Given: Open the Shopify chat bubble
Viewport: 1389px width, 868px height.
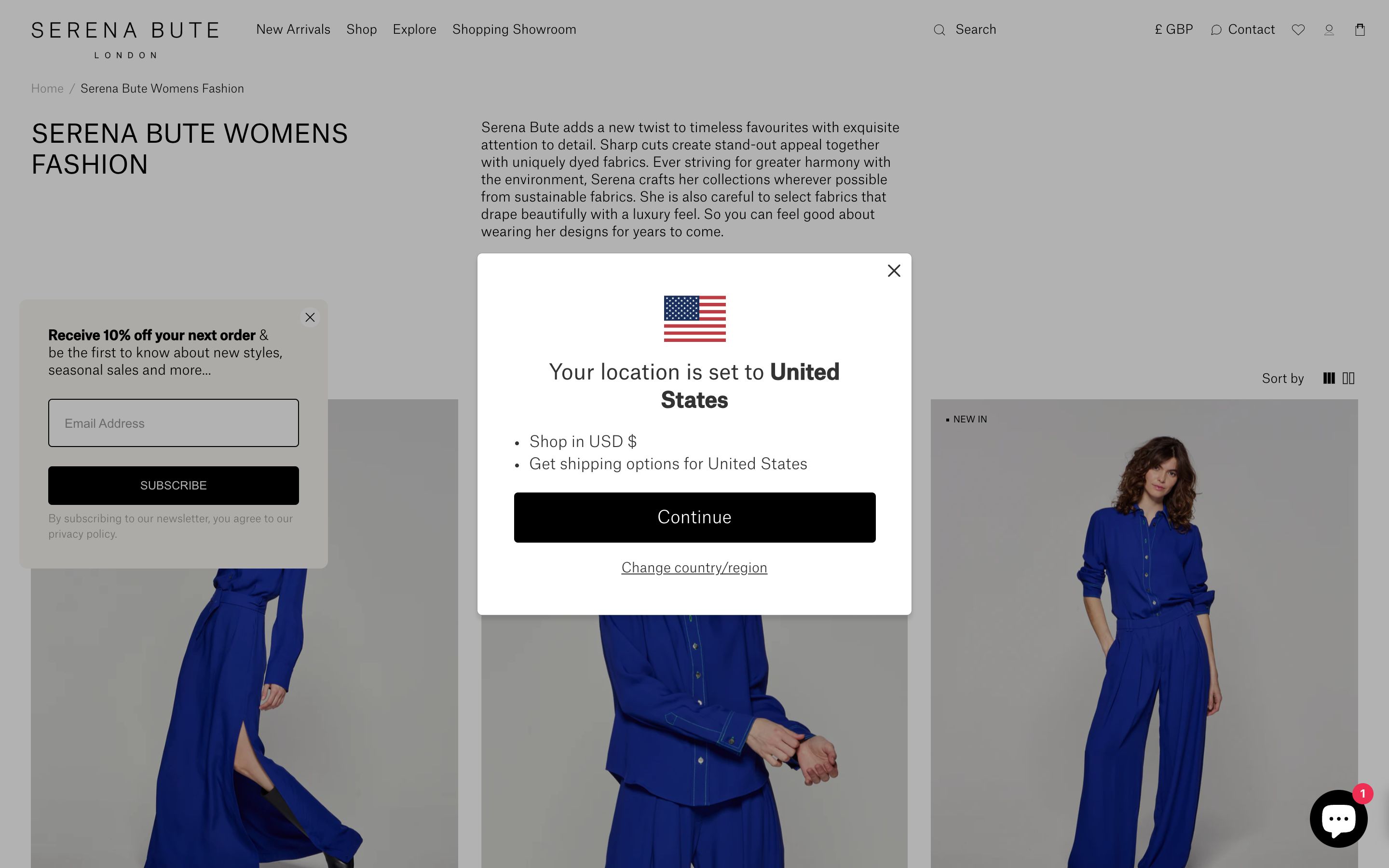Looking at the screenshot, I should click(x=1338, y=818).
